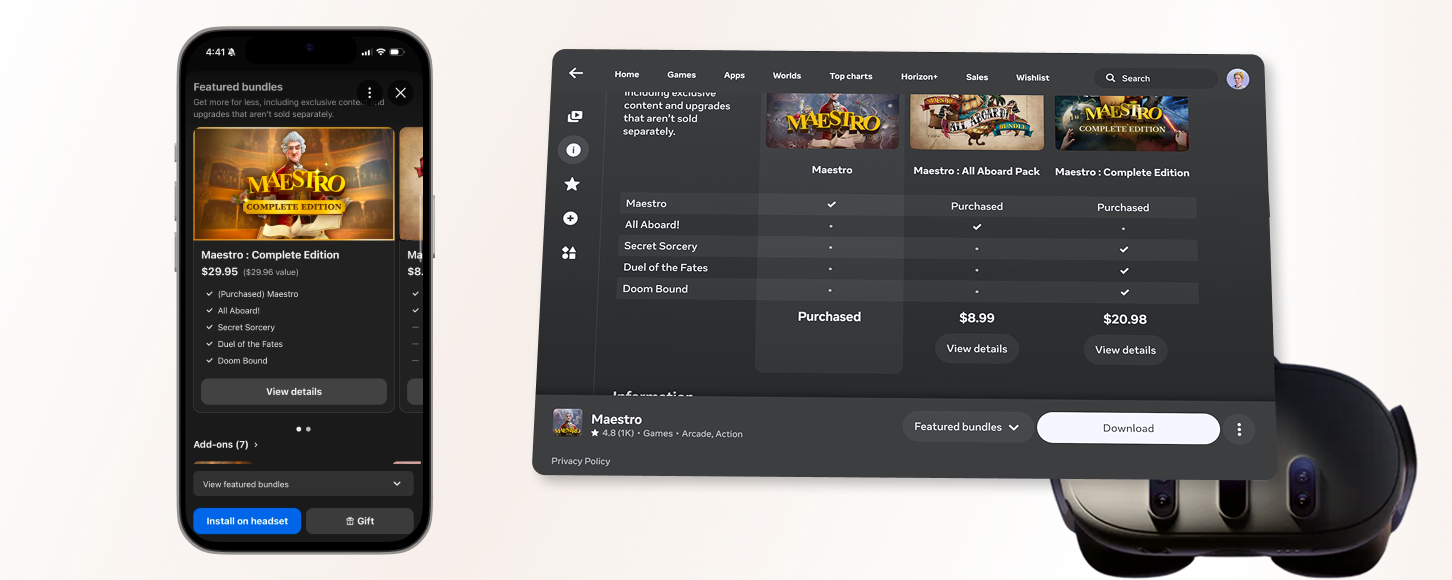Screen dimensions: 1452x580
Task: Open the star ratings sidebar icon
Action: click(572, 184)
